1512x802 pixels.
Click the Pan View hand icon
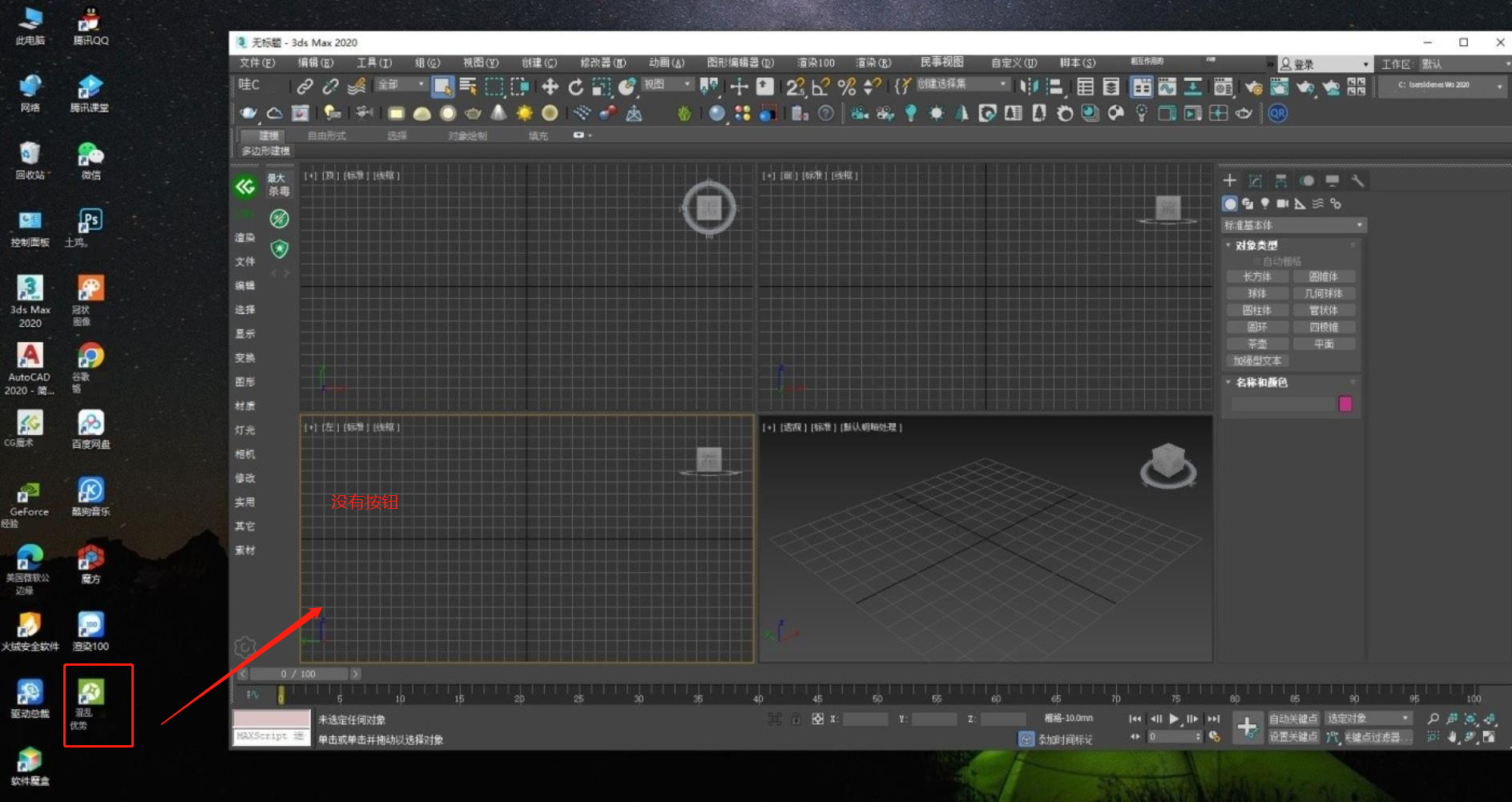pyautogui.click(x=1453, y=736)
